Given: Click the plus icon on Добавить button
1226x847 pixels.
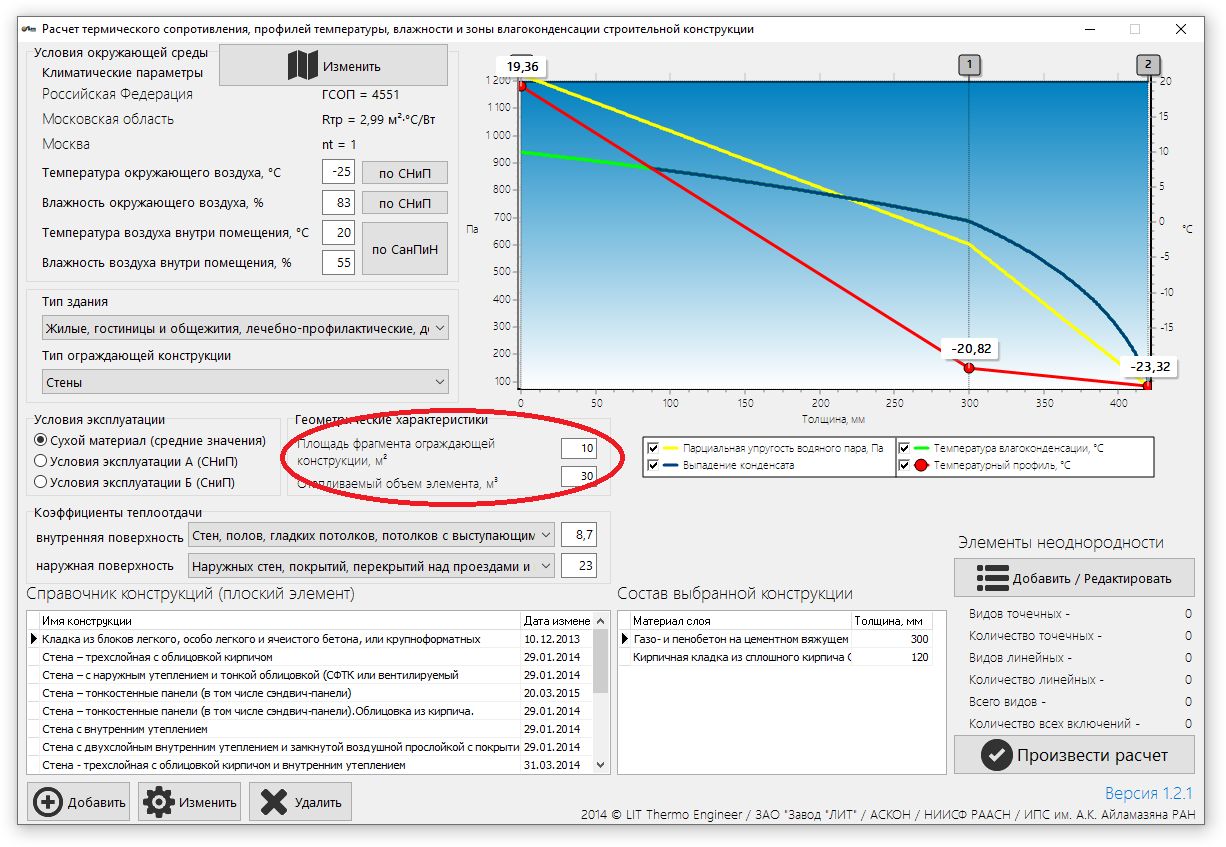Looking at the screenshot, I should pyautogui.click(x=47, y=802).
